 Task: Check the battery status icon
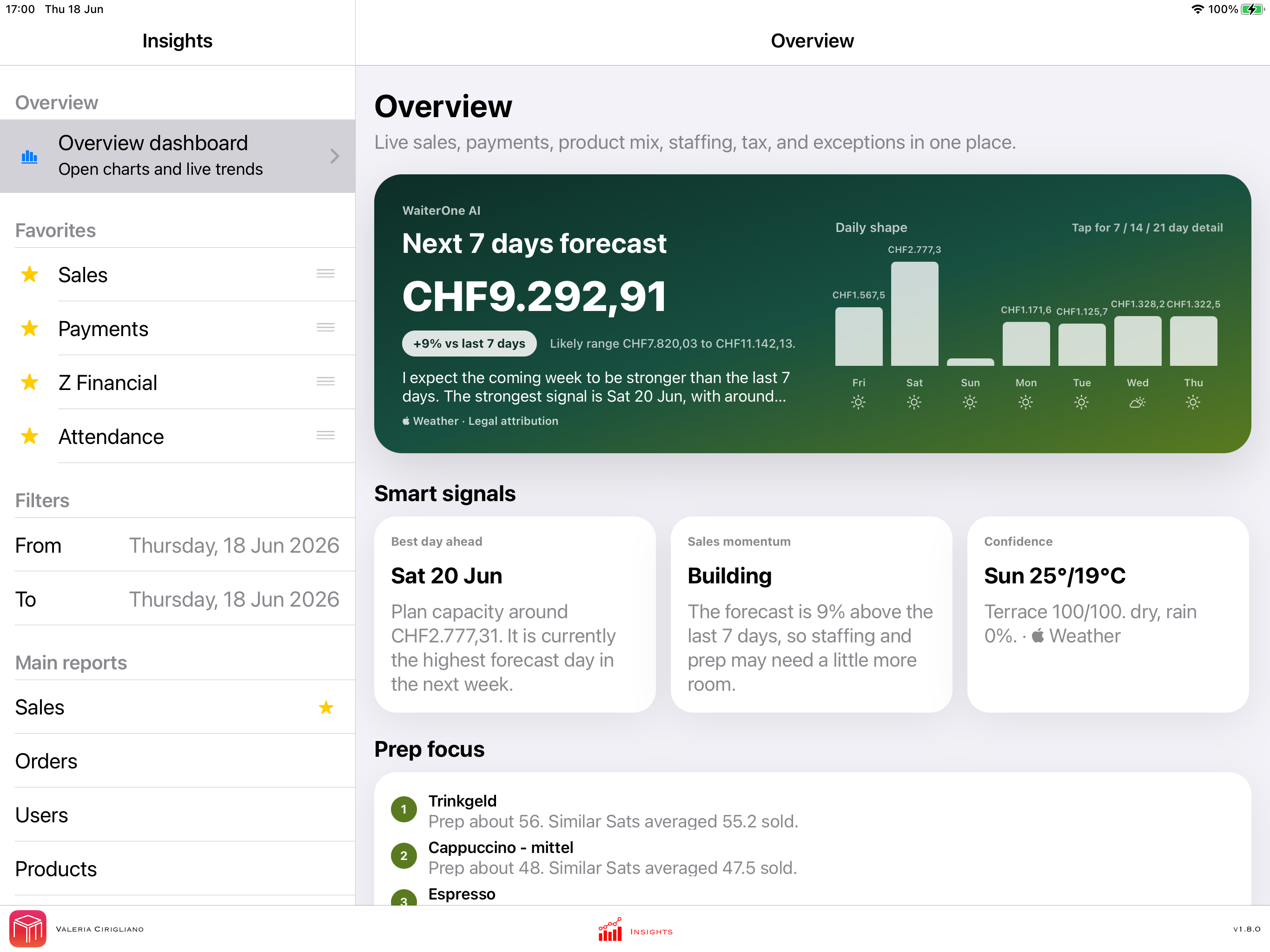point(1252,9)
